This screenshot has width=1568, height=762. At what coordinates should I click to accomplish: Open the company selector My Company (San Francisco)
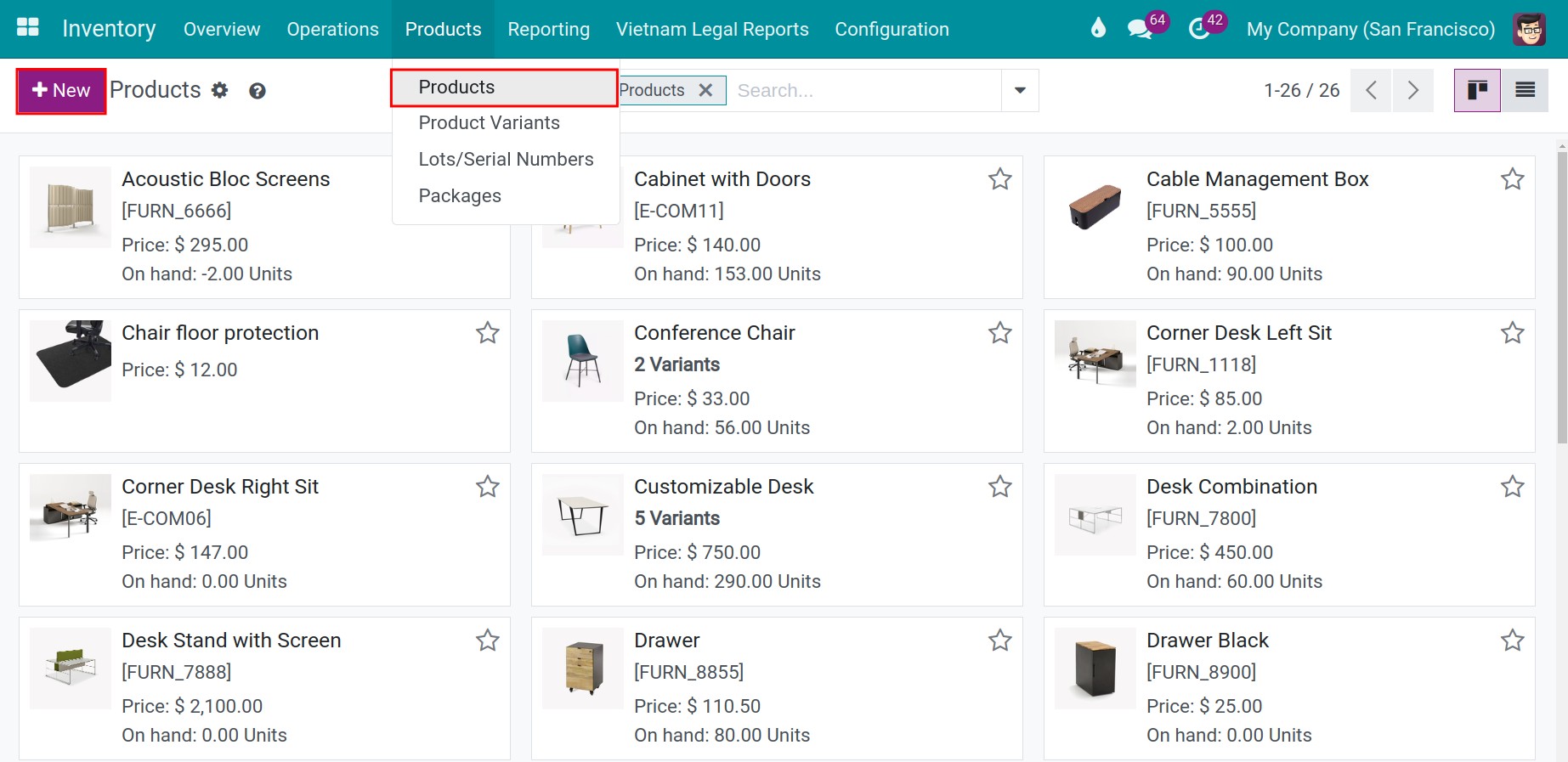pyautogui.click(x=1370, y=29)
